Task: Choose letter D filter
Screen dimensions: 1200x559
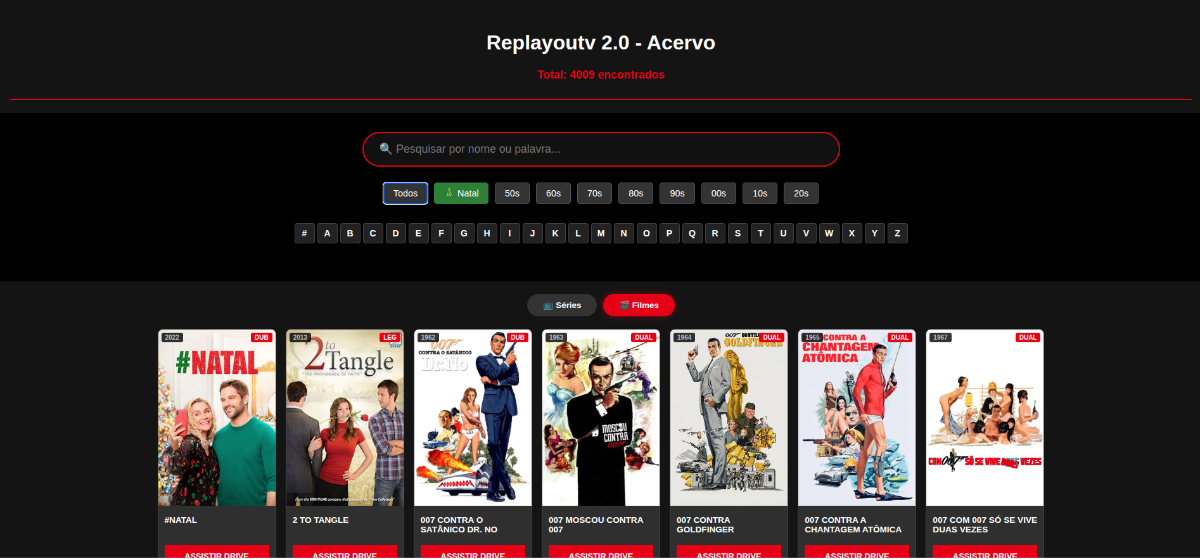Action: (396, 233)
